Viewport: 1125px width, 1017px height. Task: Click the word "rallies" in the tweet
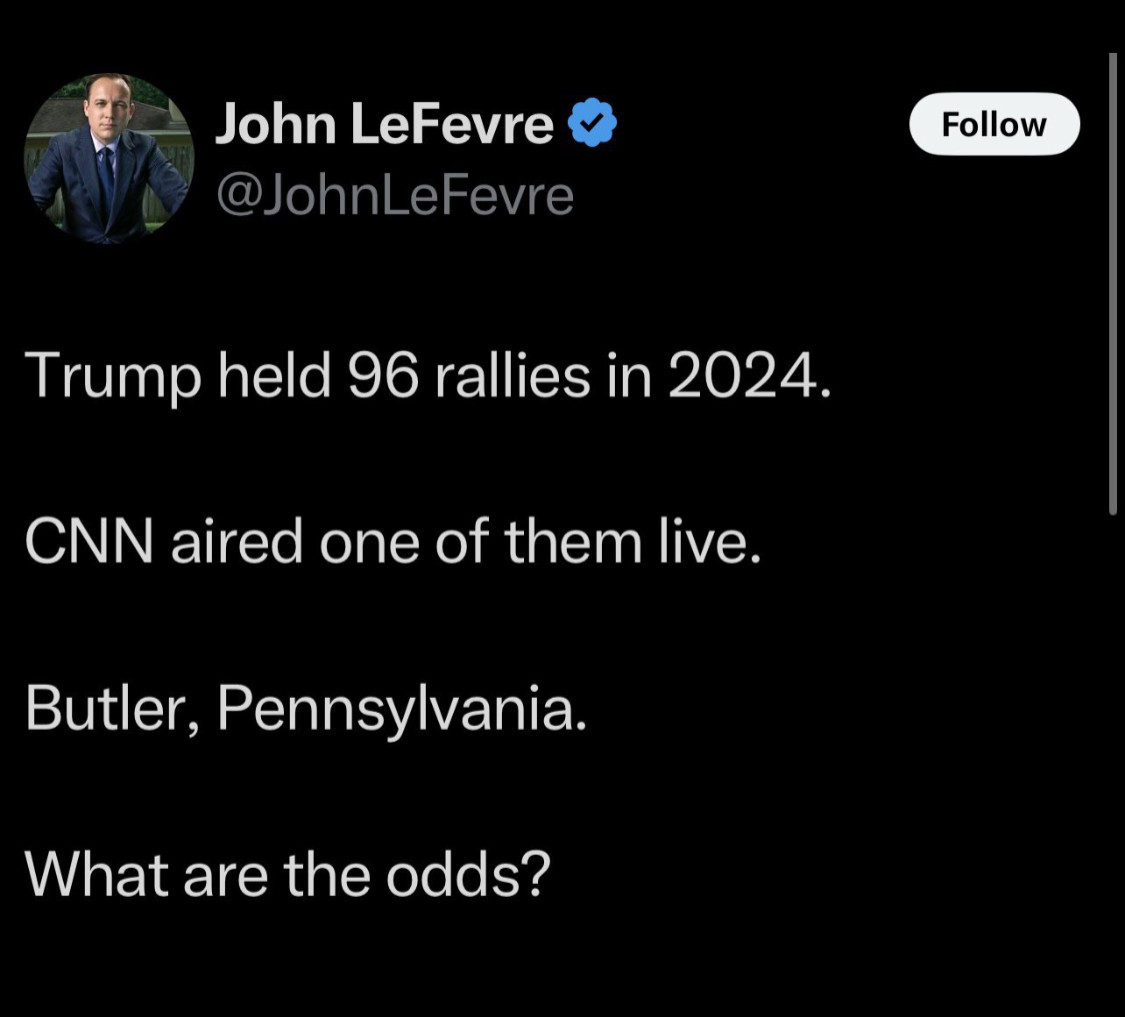coord(512,376)
